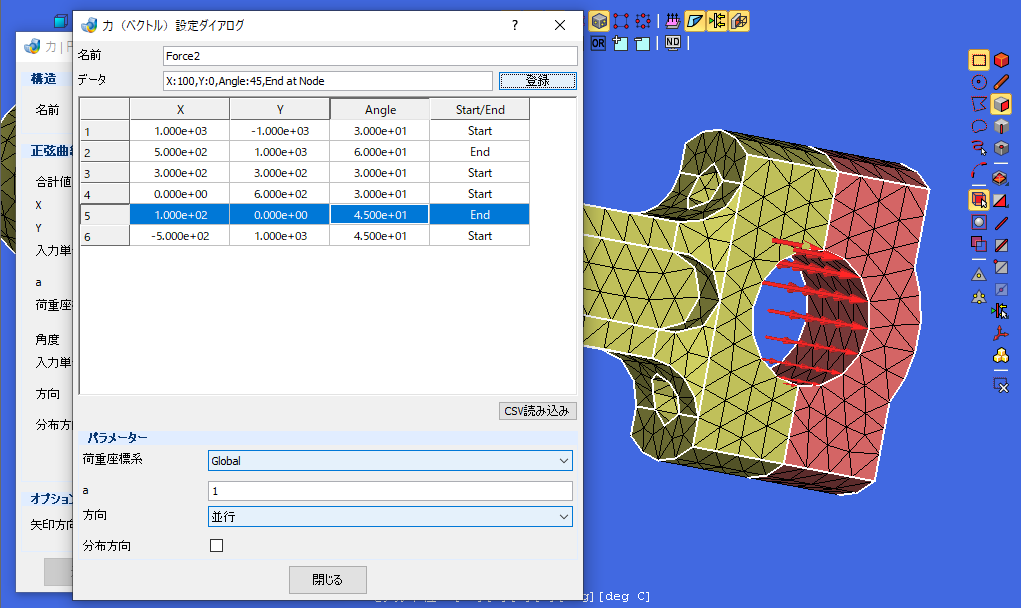1021x608 pixels.
Task: Toggle the OR selection mode icon
Action: (598, 43)
